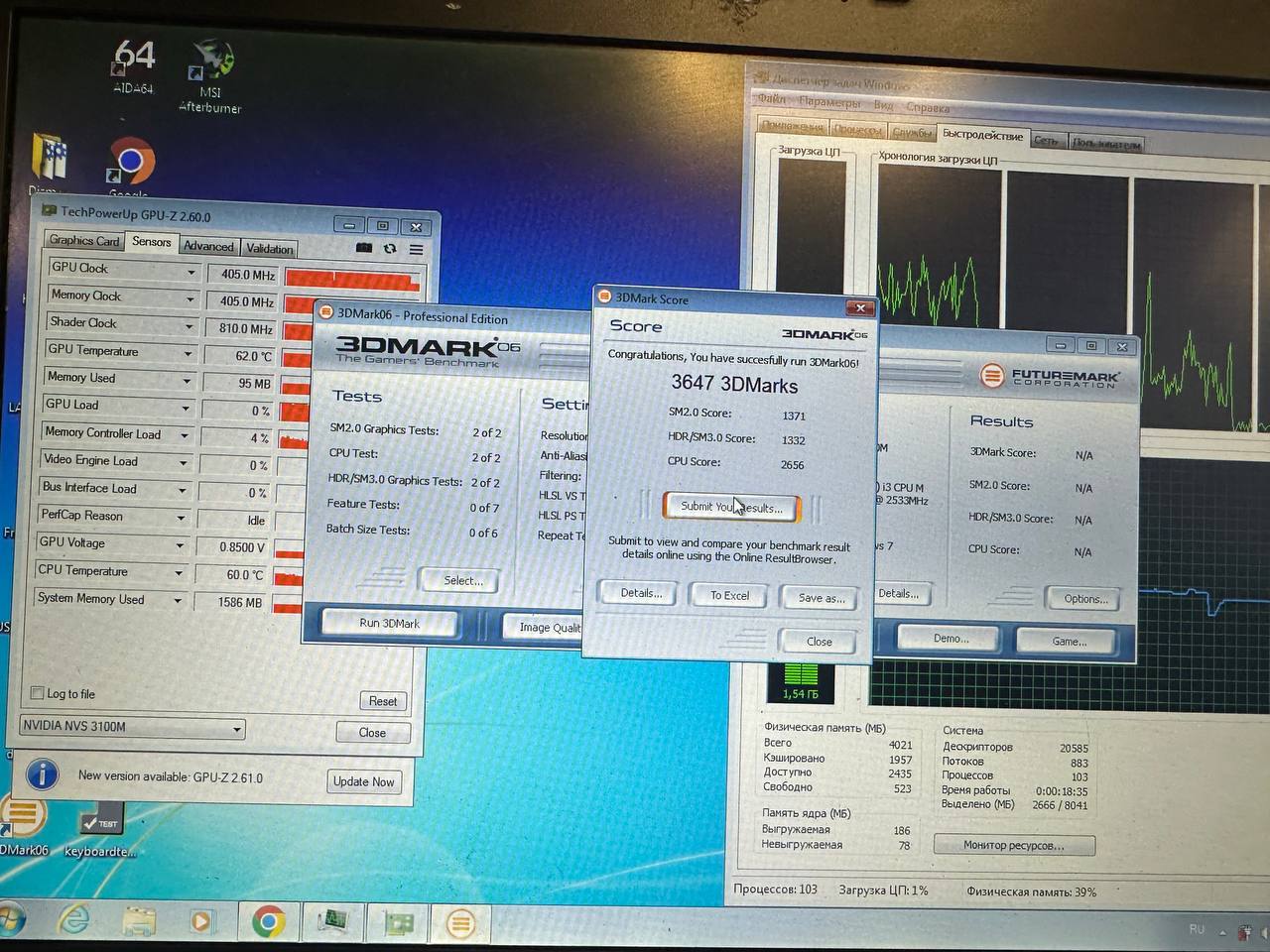
Task: Click Game button in 3DMark06
Action: [1069, 641]
